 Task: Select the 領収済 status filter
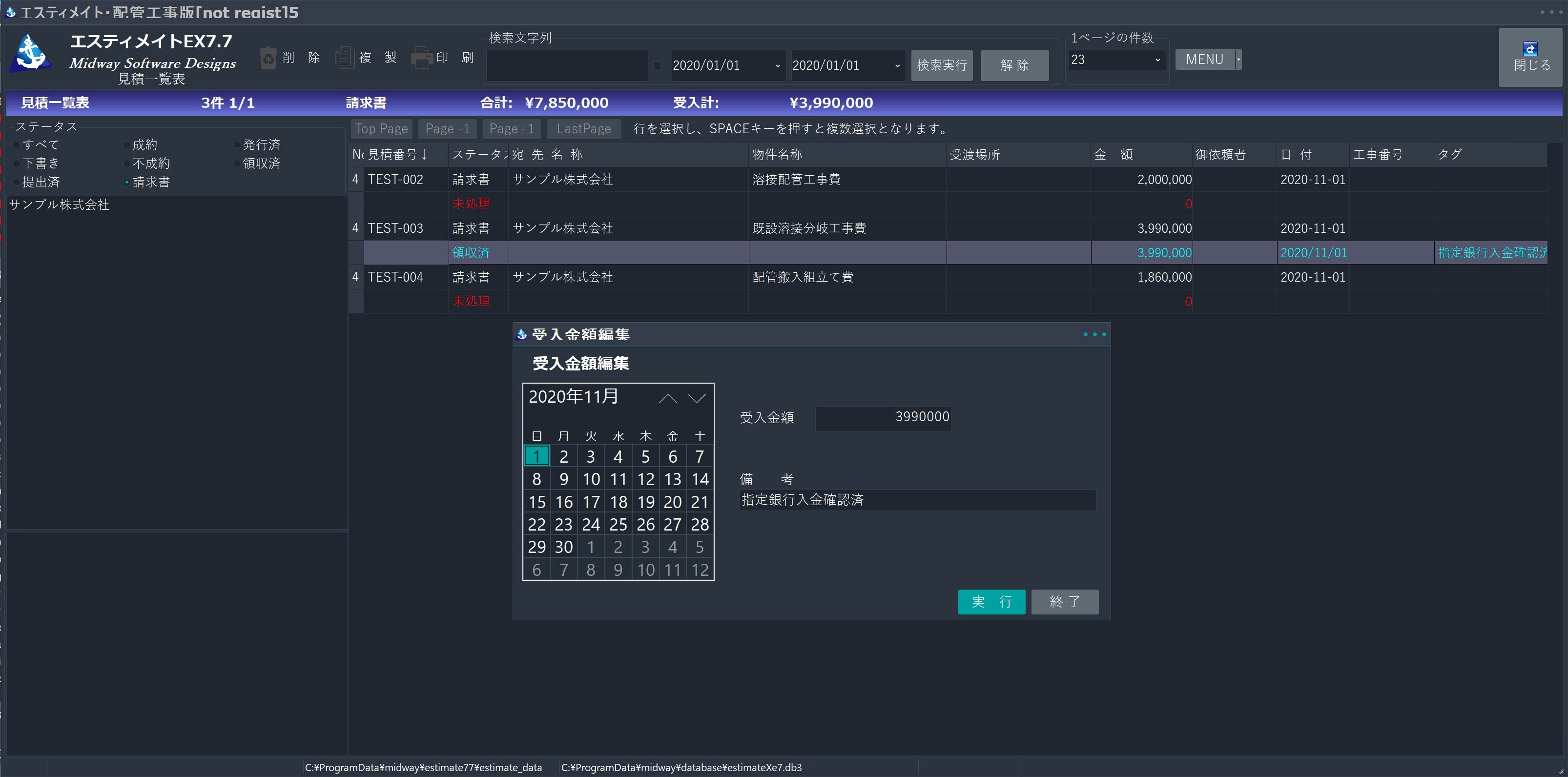tap(237, 163)
